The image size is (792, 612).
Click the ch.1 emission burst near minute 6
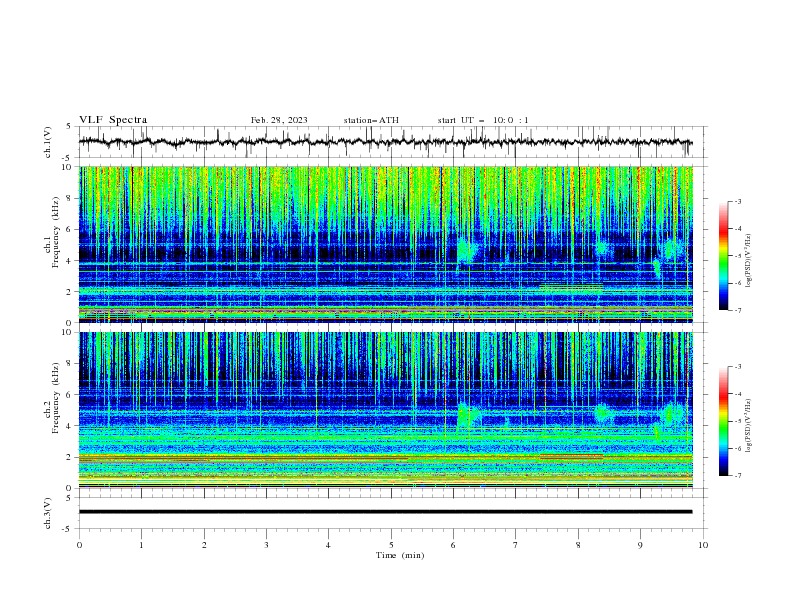pyautogui.click(x=467, y=250)
